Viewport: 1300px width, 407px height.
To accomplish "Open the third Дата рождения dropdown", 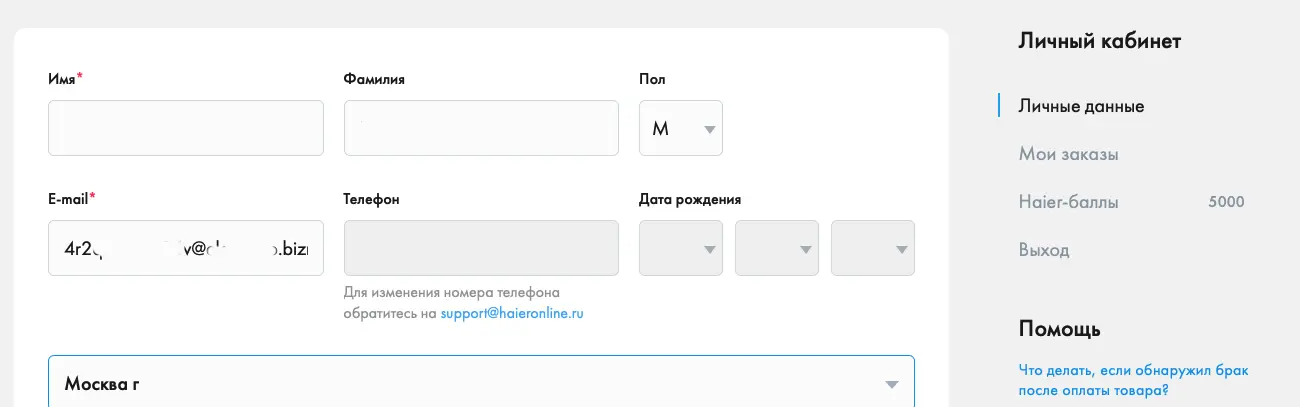I will pyautogui.click(x=873, y=248).
